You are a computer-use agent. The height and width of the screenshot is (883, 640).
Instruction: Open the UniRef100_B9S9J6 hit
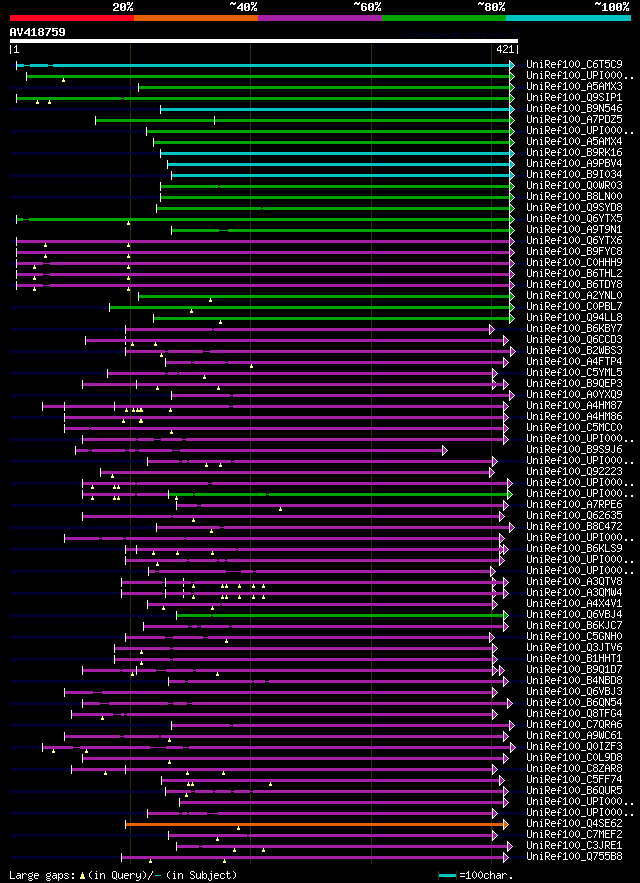pyautogui.click(x=575, y=450)
